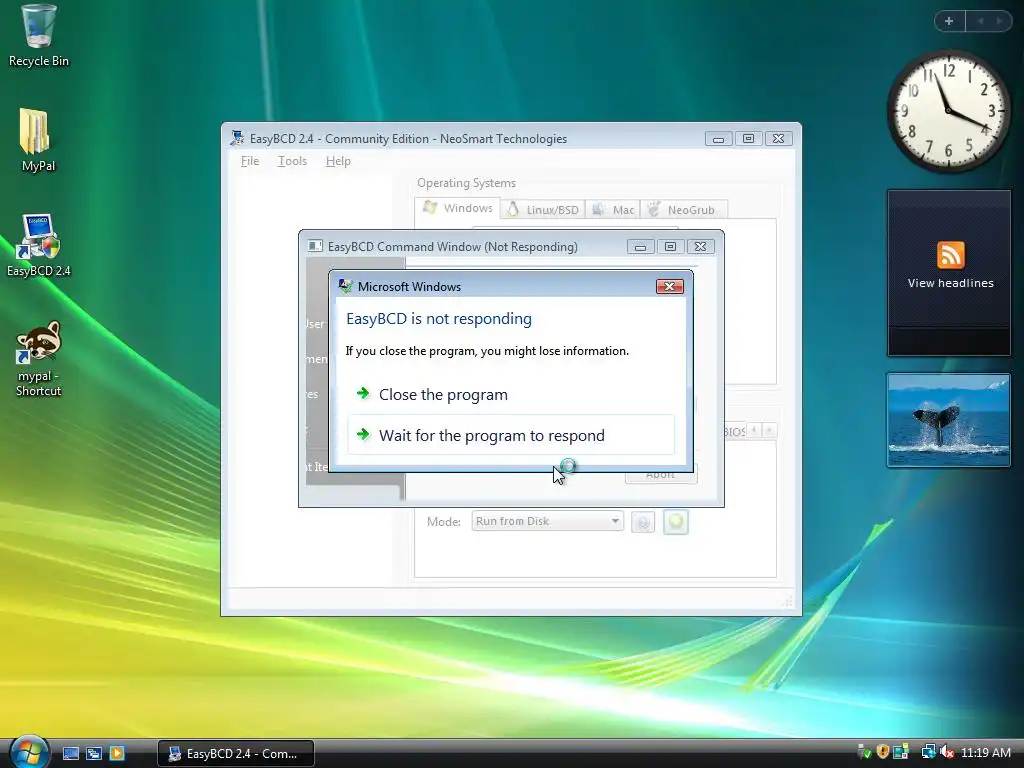1024x768 pixels.
Task: Click the analog clock gadget
Action: tap(948, 112)
